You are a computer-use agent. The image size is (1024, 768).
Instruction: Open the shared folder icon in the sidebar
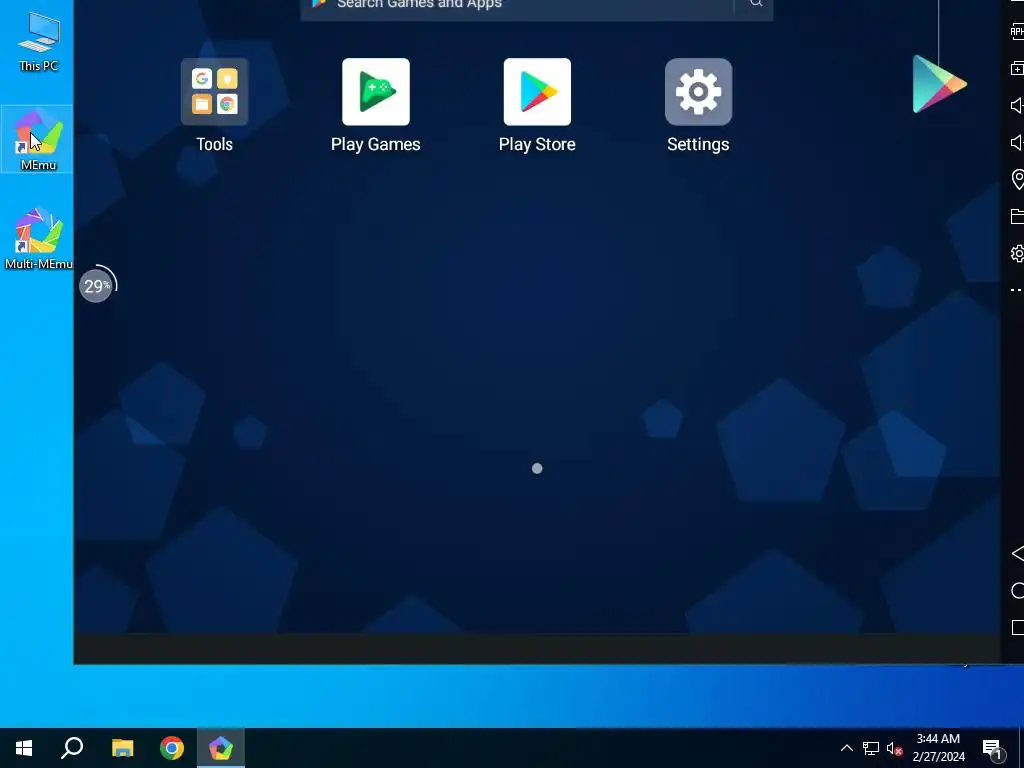point(1017,216)
